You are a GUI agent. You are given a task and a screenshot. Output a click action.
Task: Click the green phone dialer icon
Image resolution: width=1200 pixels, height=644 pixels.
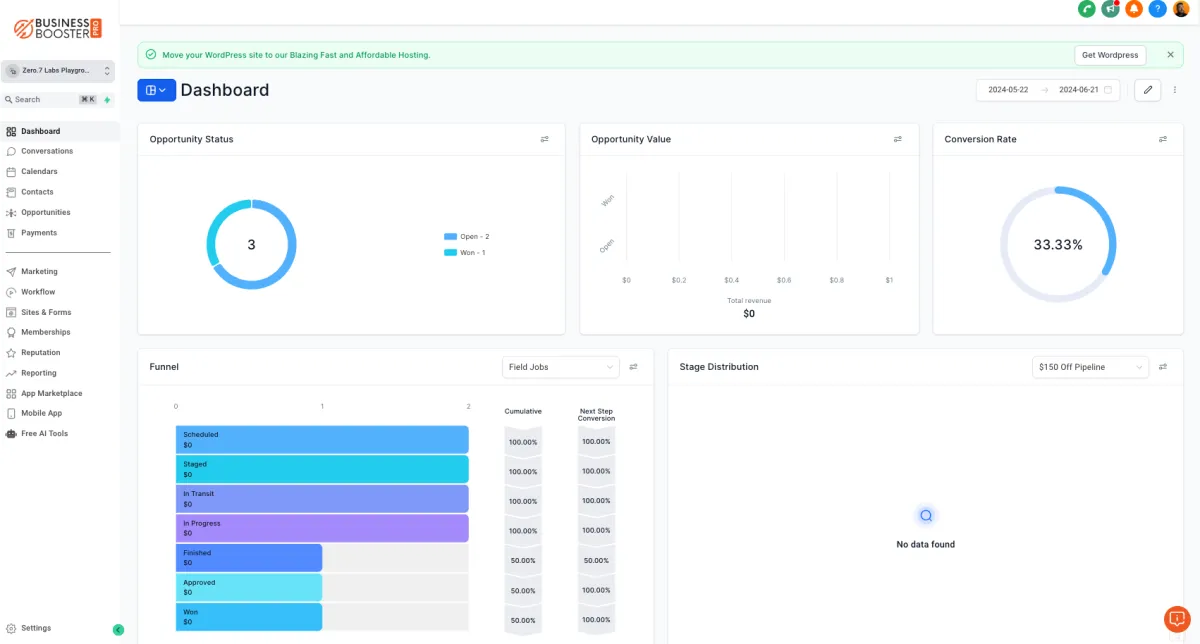tap(1087, 9)
